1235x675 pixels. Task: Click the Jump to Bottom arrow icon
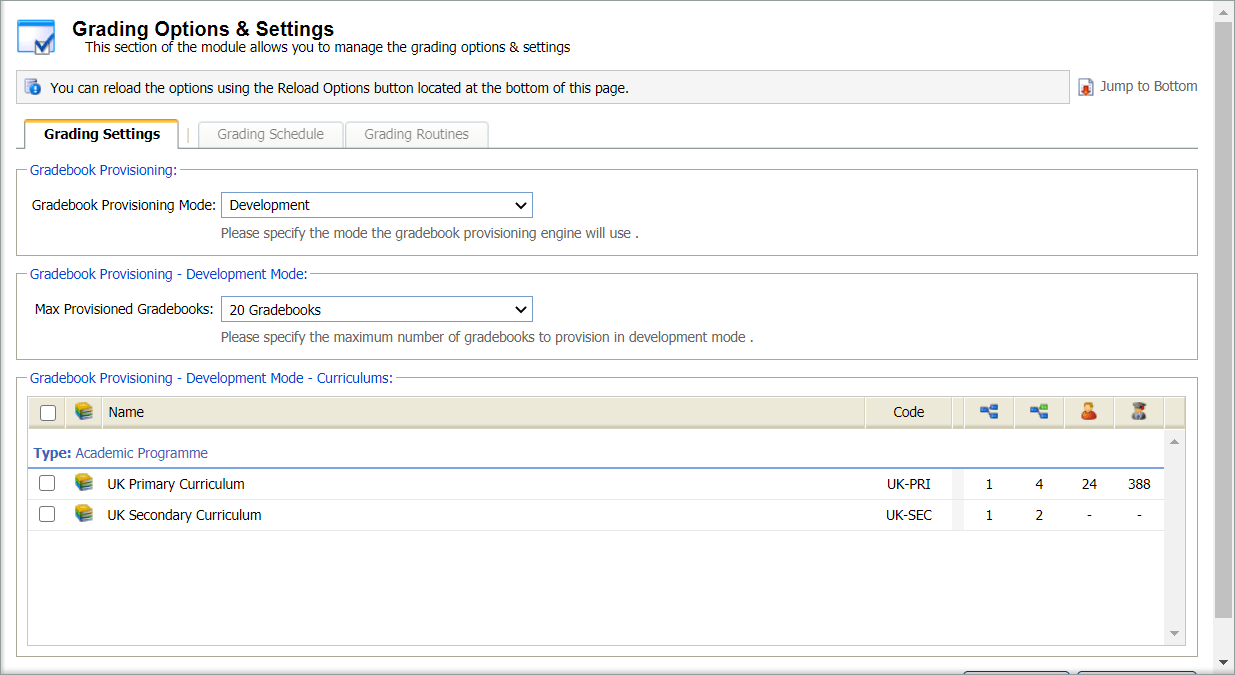(1086, 87)
